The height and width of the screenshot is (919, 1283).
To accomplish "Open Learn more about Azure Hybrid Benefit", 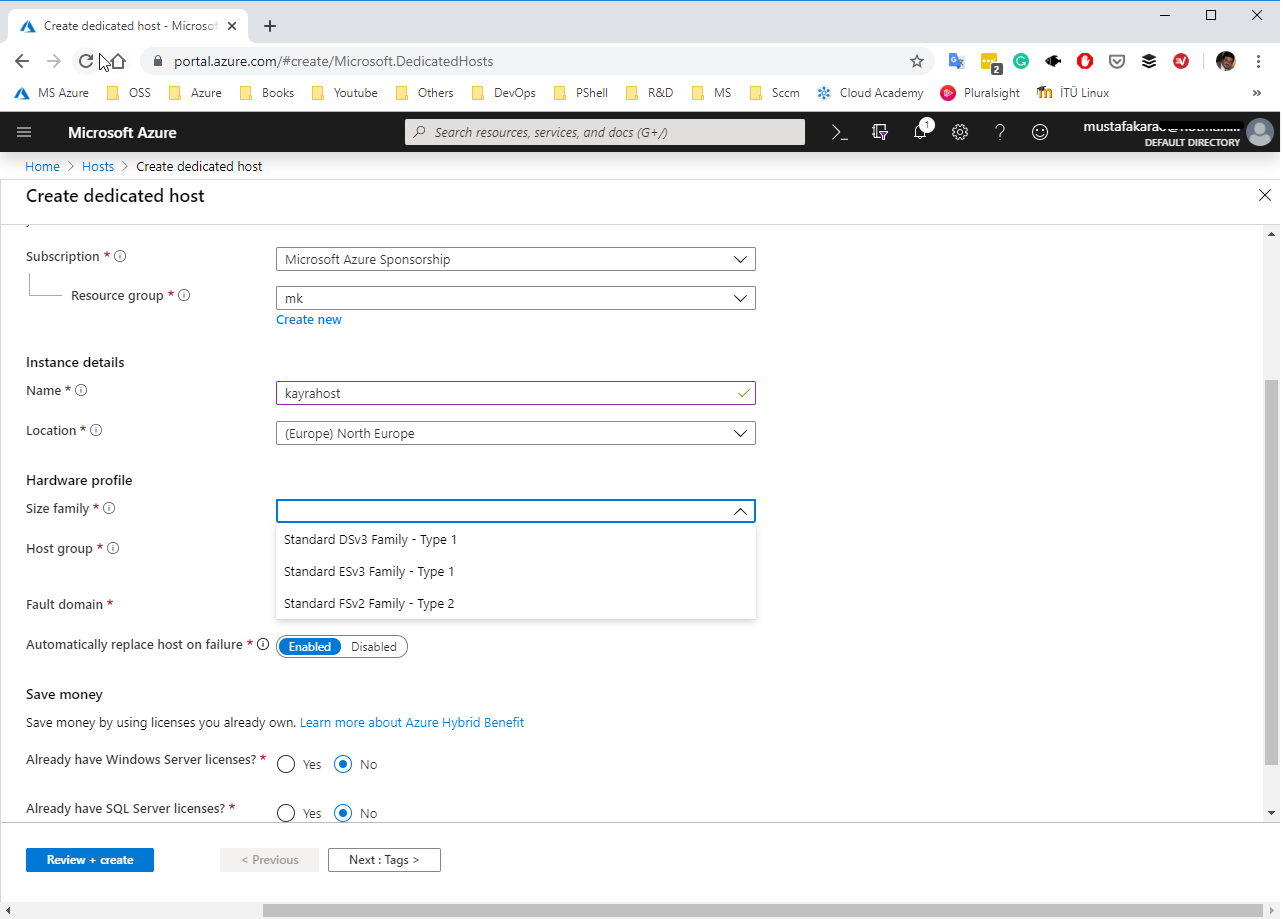I will click(x=411, y=722).
